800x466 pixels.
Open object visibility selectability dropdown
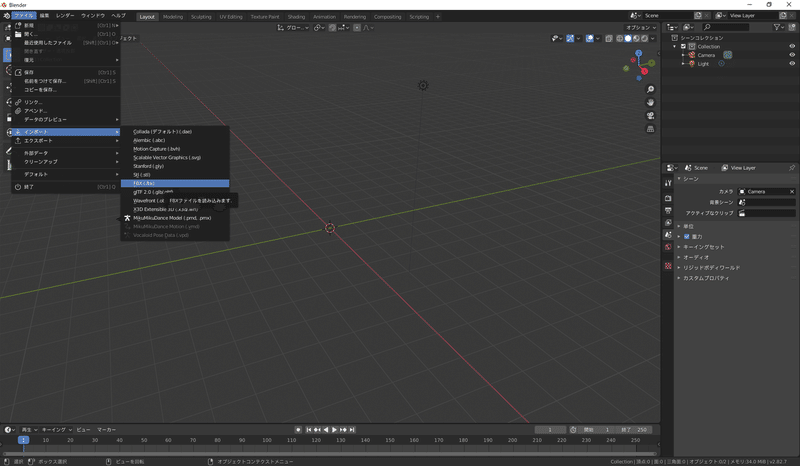click(556, 38)
